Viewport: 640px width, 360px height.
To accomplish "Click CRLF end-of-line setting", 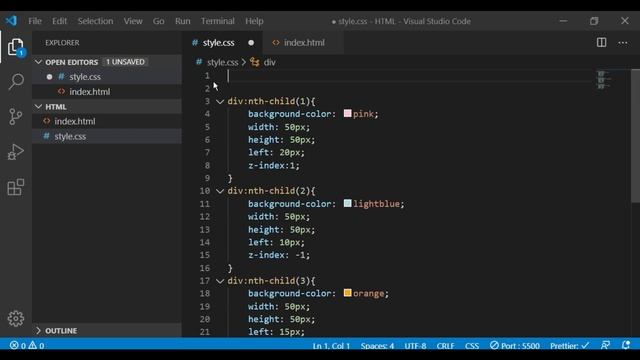I will tap(445, 346).
